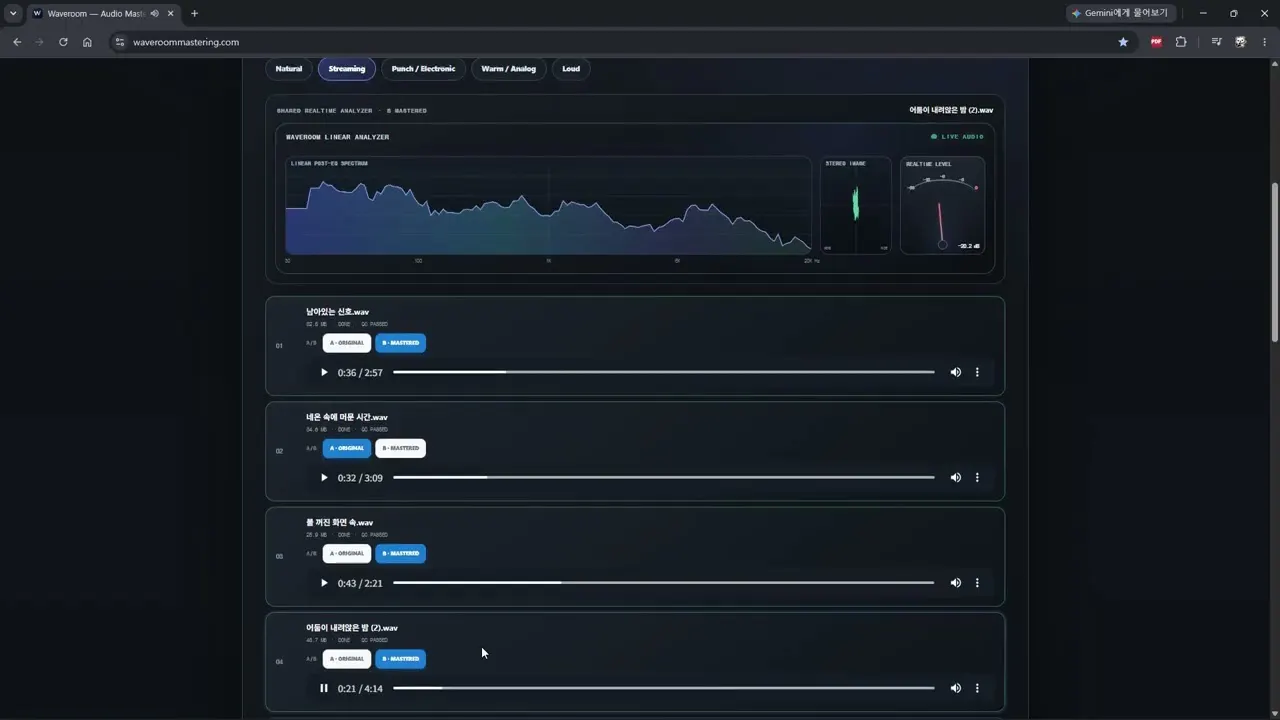Mute the 0:43 / 2:21 audio player

pyautogui.click(x=956, y=583)
